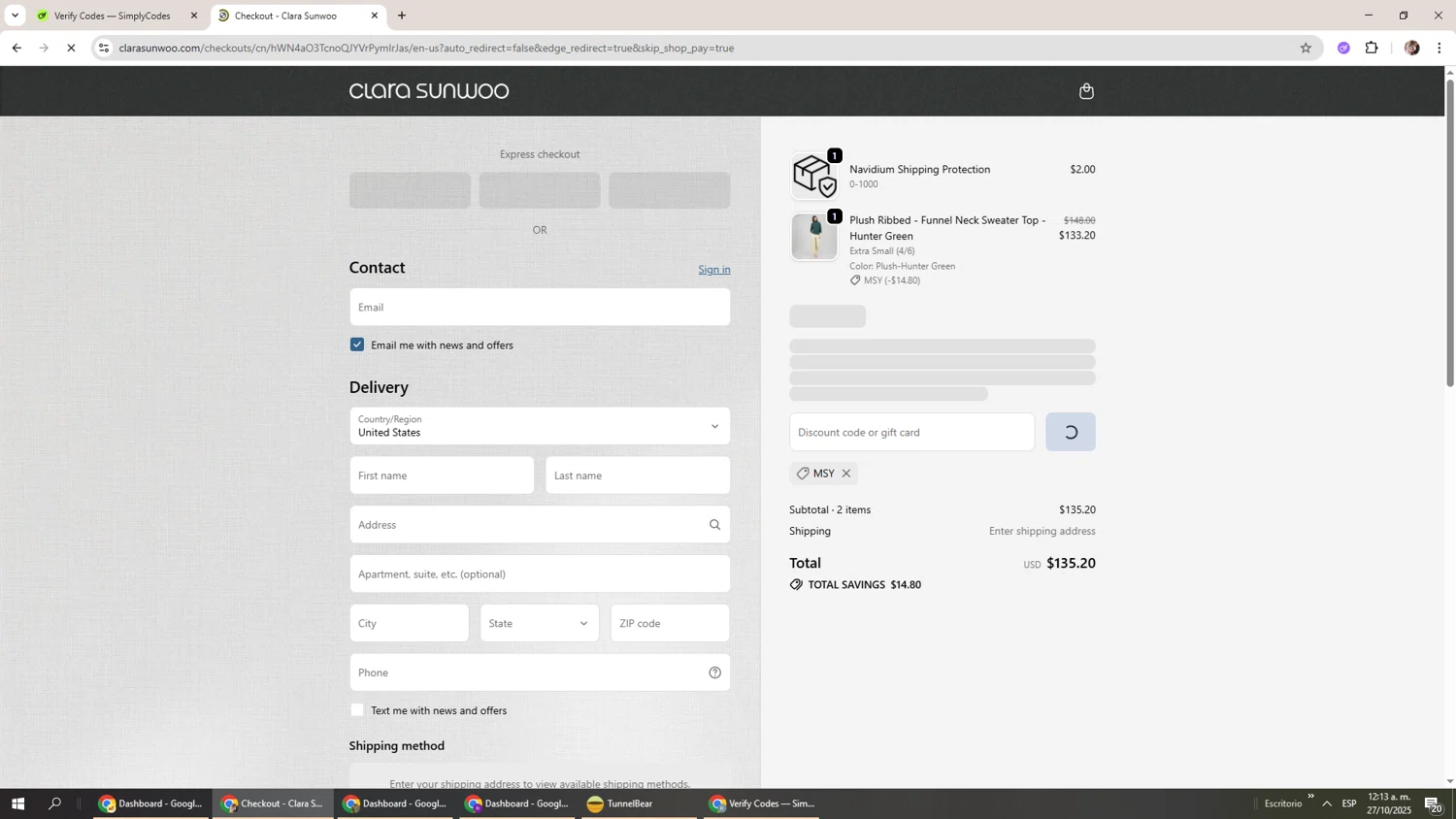1456x819 pixels.
Task: Click the Navidium Shipping Protection thumbnail
Action: [x=813, y=175]
